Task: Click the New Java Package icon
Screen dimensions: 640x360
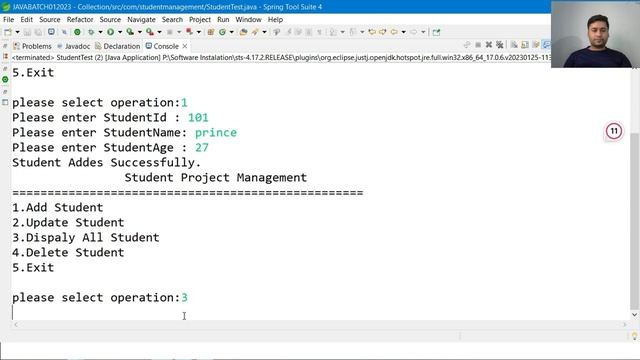Action: pos(211,32)
